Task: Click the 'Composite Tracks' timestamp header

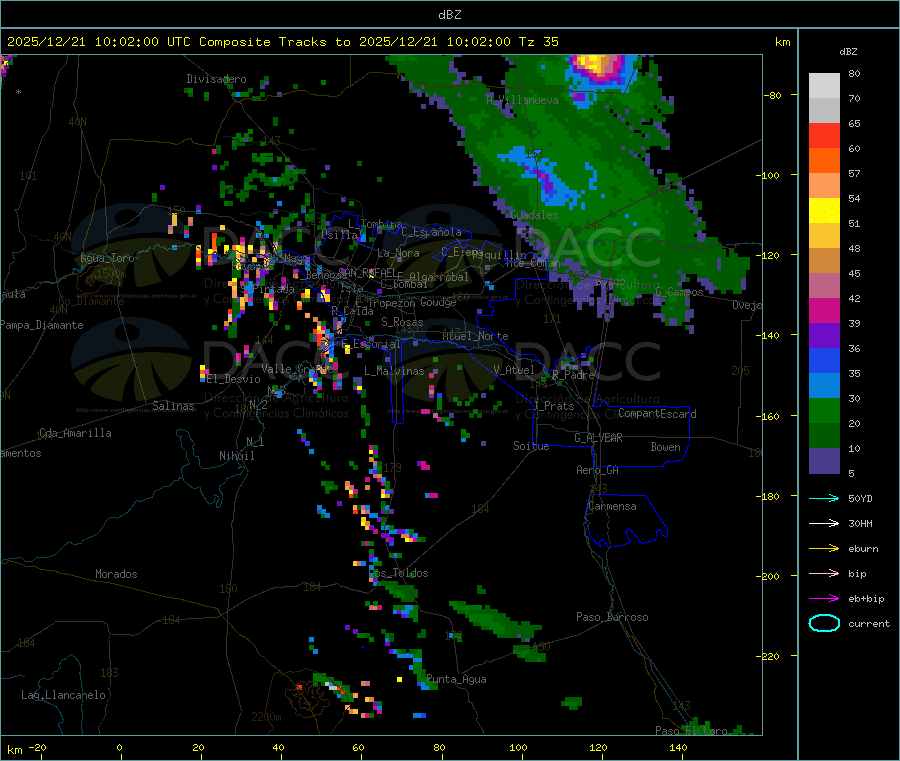Action: point(282,42)
